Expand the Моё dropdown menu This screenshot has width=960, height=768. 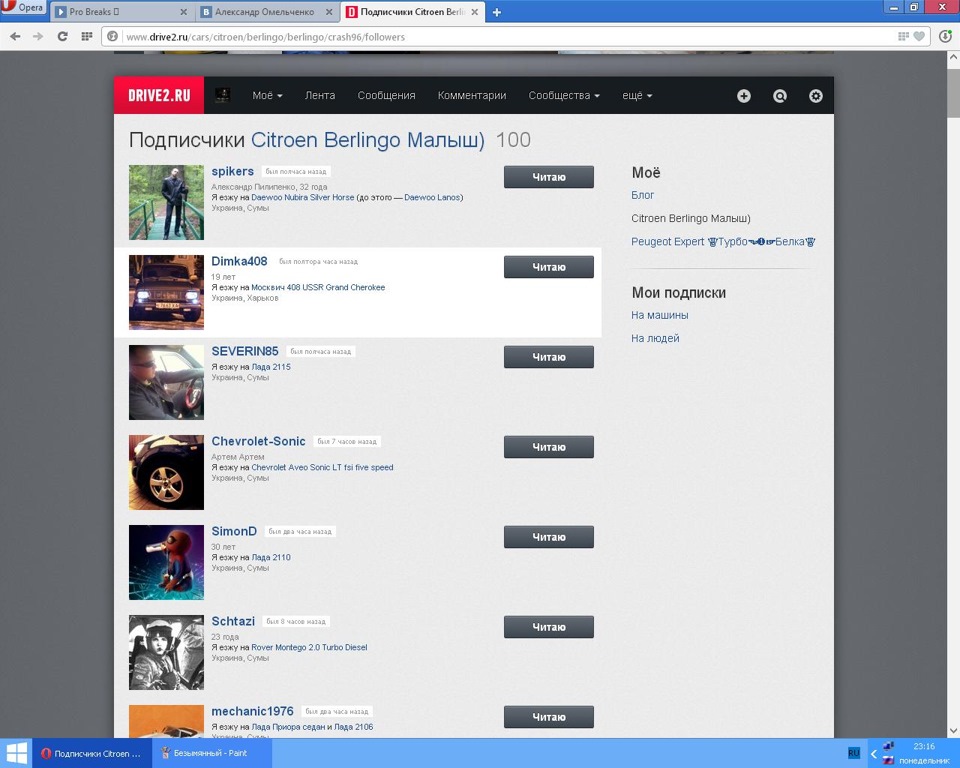point(268,96)
